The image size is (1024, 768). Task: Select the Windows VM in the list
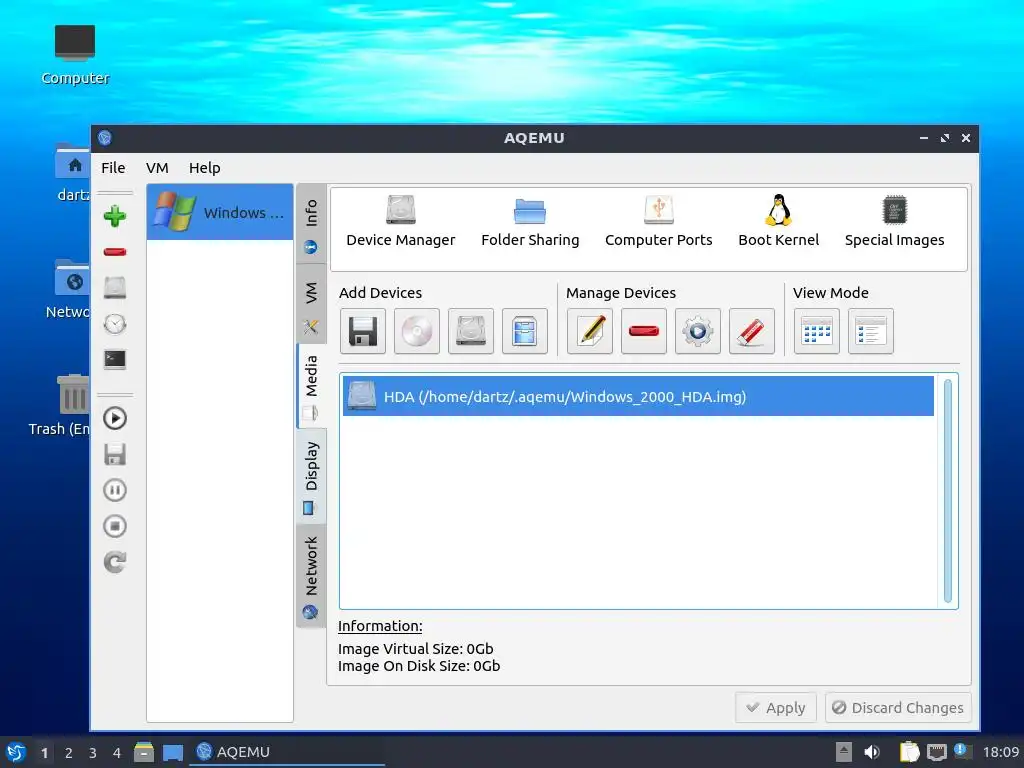point(220,212)
